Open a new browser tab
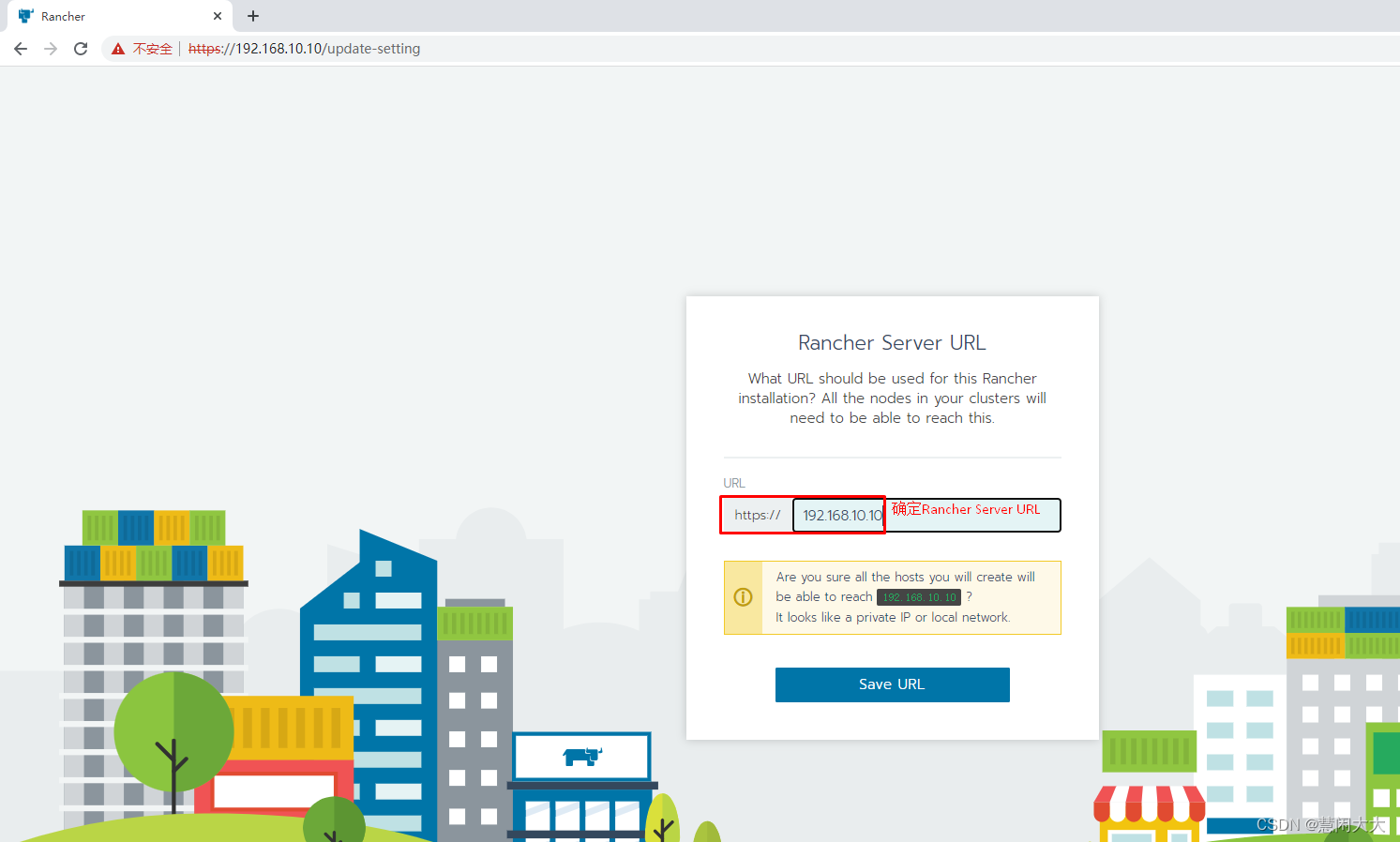The image size is (1400, 842). pyautogui.click(x=253, y=16)
